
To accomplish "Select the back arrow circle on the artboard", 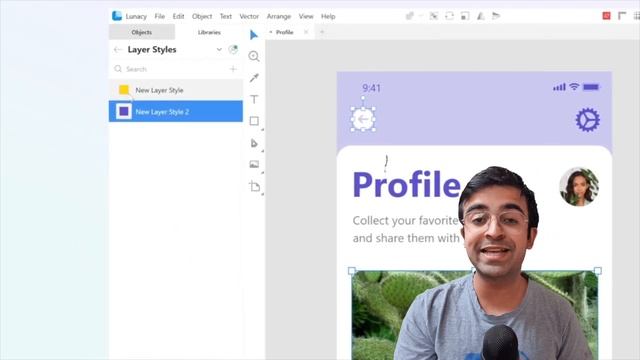I will (363, 119).
